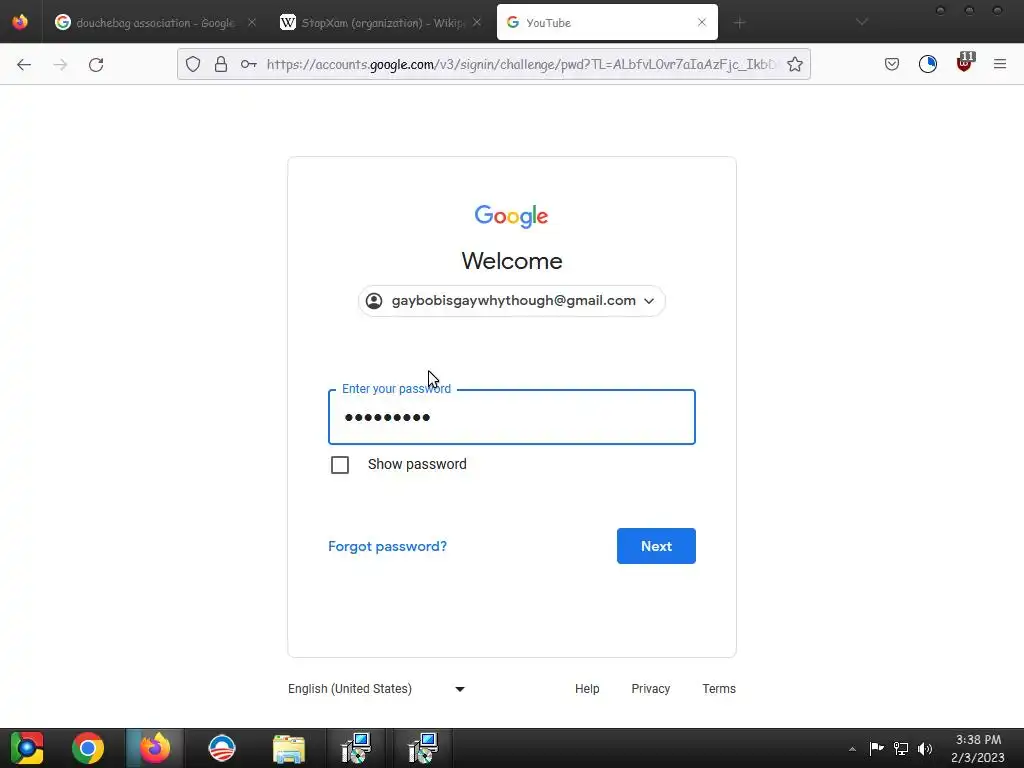The width and height of the screenshot is (1024, 768).
Task: Go back using the back arrow
Action: coord(24,65)
